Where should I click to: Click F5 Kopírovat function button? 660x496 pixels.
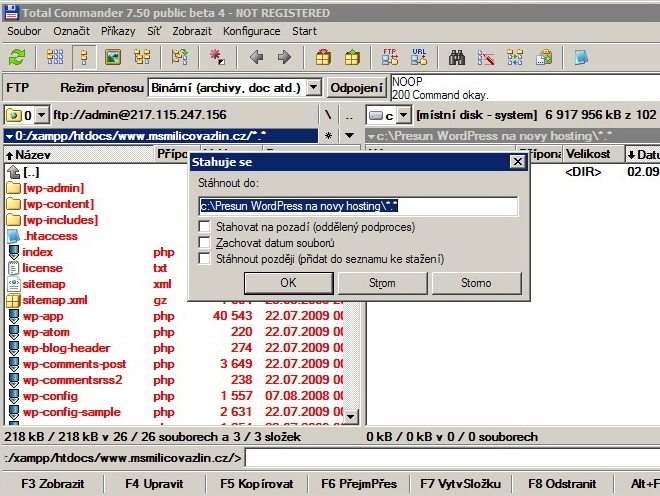257,484
